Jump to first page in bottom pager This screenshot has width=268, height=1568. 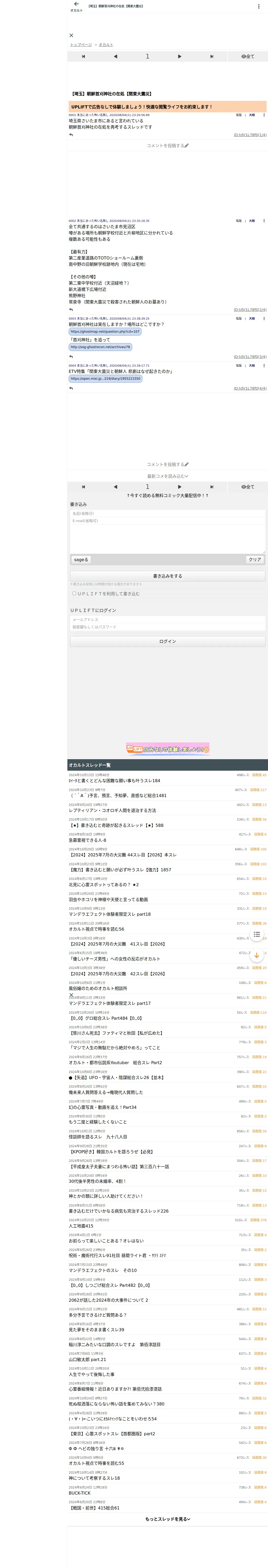pyautogui.click(x=83, y=487)
